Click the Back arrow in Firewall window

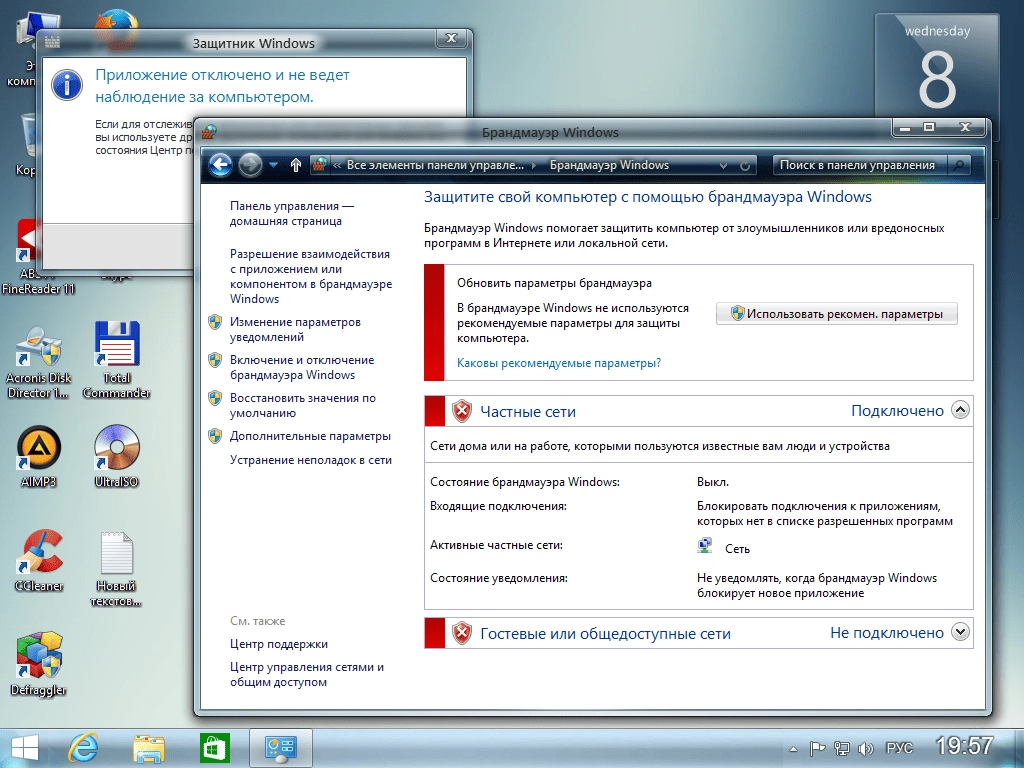[x=221, y=165]
